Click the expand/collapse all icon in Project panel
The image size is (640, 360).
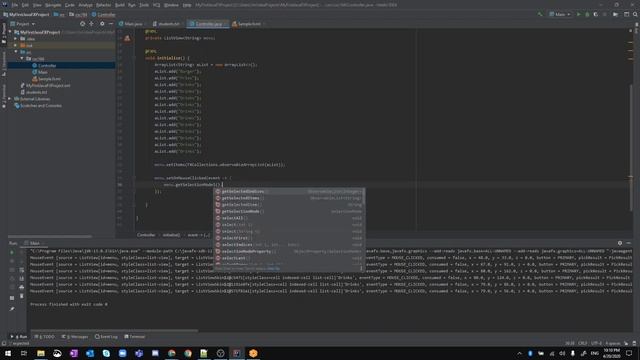point(91,24)
